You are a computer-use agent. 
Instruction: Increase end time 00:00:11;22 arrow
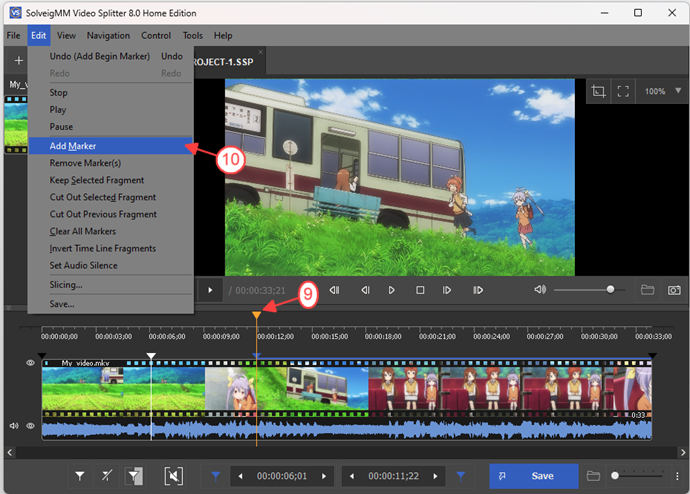(435, 476)
